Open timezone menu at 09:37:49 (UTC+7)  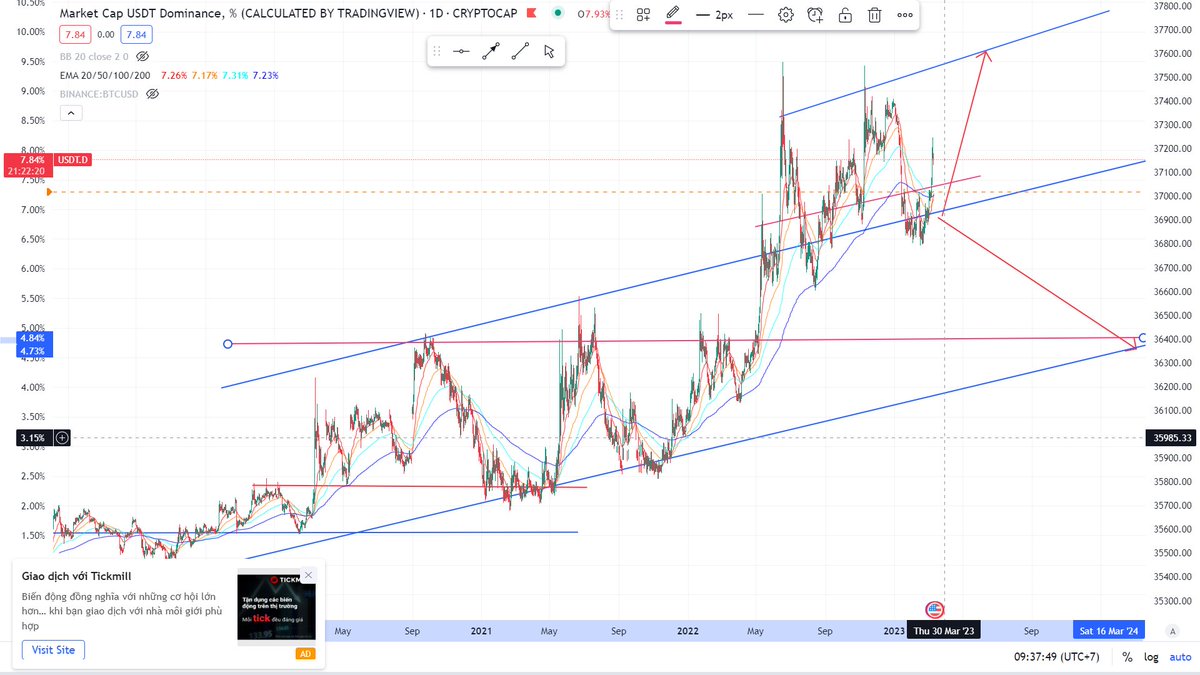click(1057, 657)
